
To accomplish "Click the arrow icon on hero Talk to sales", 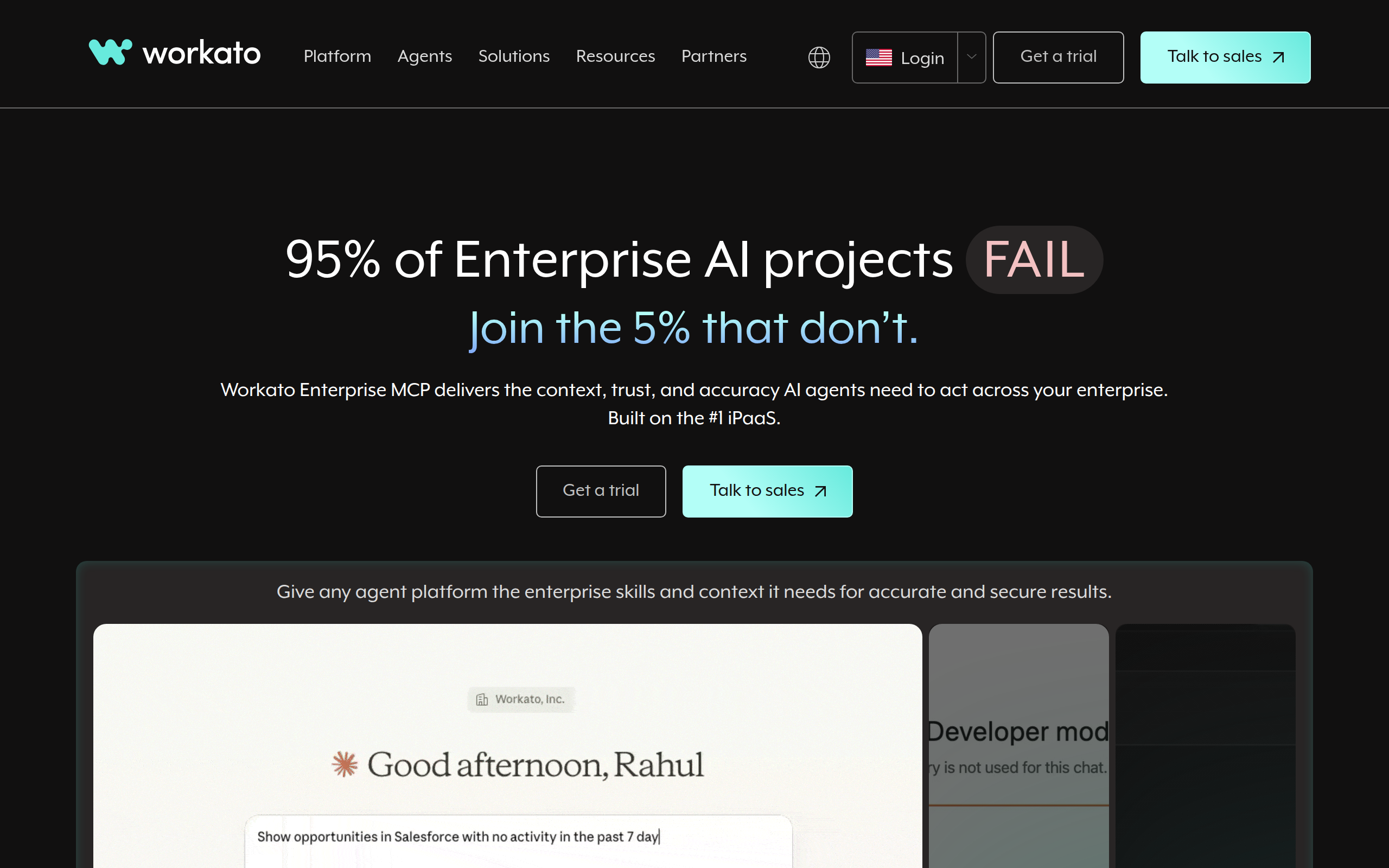I will (x=821, y=492).
